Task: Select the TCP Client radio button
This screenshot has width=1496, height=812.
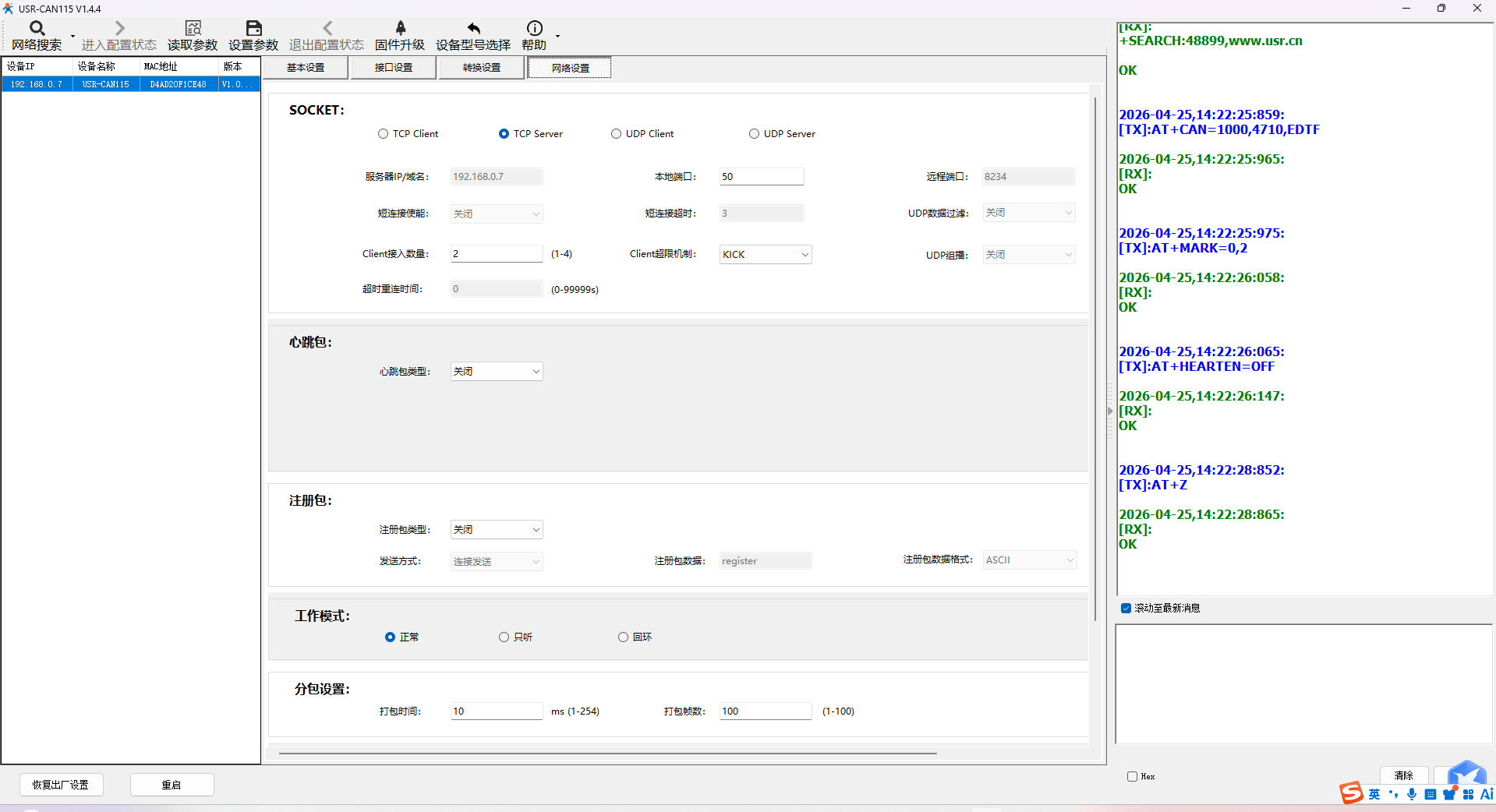Action: tap(383, 134)
